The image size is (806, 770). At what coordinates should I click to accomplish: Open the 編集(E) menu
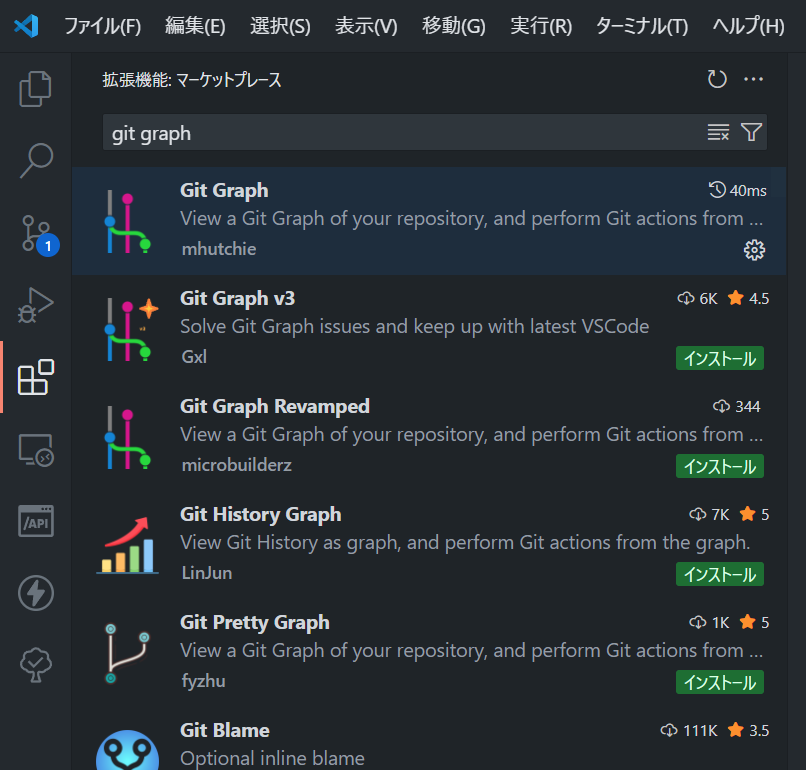[195, 26]
